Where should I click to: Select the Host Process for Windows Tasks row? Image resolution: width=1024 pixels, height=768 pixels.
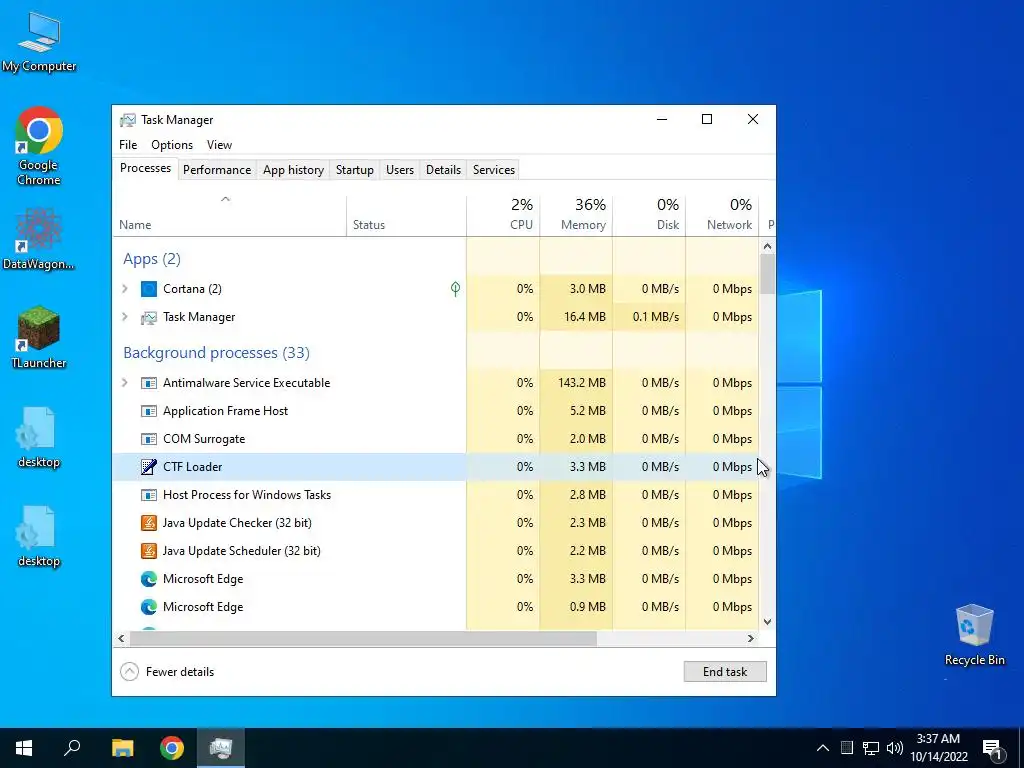pos(436,495)
